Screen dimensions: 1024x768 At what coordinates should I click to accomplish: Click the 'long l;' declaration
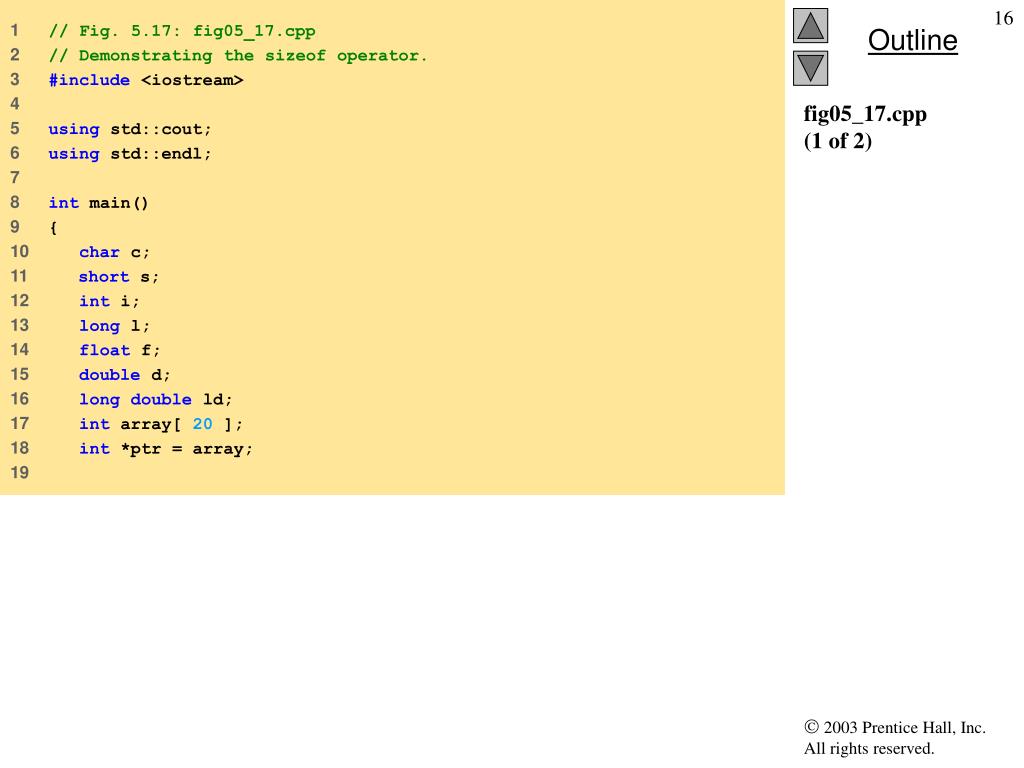click(x=114, y=326)
